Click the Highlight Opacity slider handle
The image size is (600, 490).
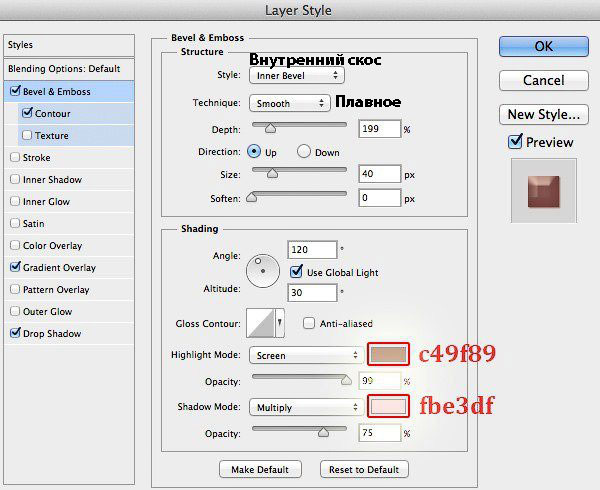point(346,379)
